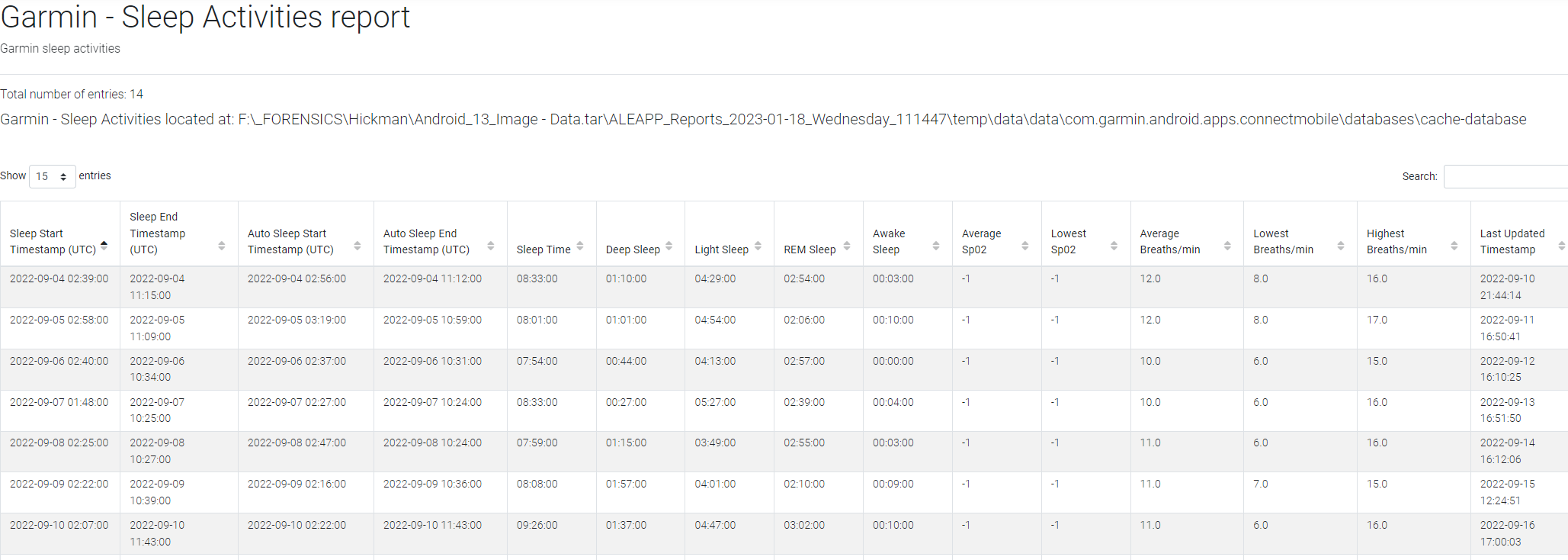1568x560 pixels.
Task: Click highest breaths value 17.0
Action: point(1377,320)
